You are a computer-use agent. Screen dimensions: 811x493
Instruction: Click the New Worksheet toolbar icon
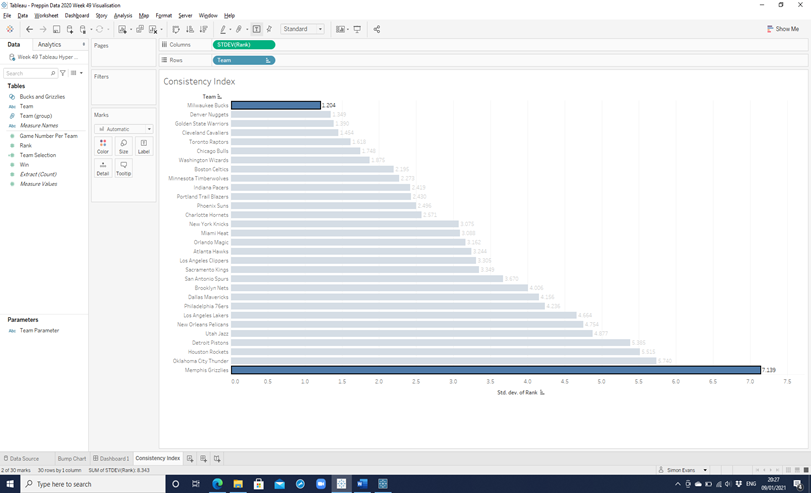click(x=122, y=29)
